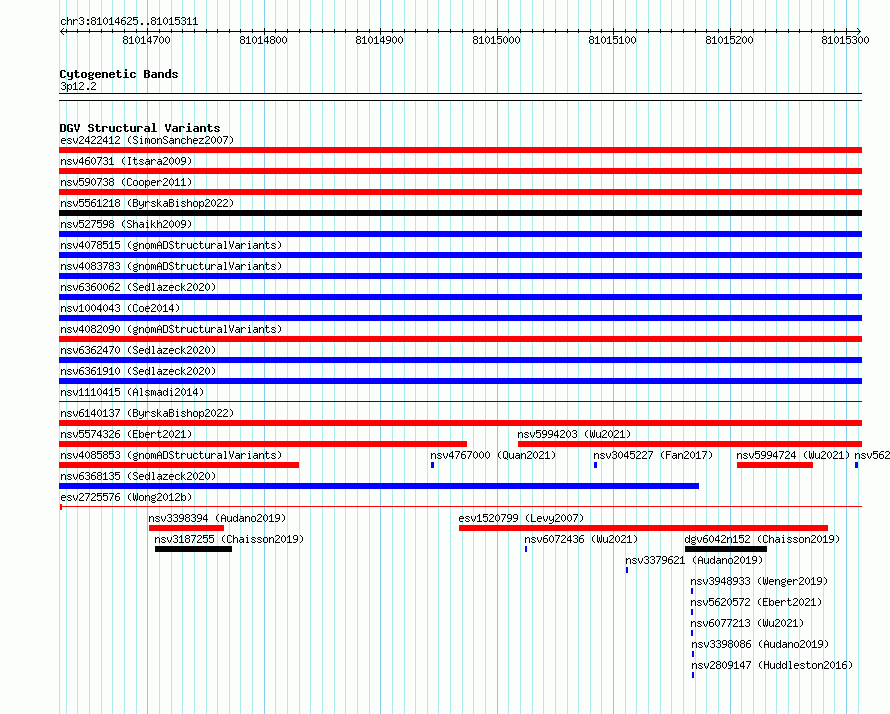
Task: Click the black bar under nsv5561218
Action: 460,213
